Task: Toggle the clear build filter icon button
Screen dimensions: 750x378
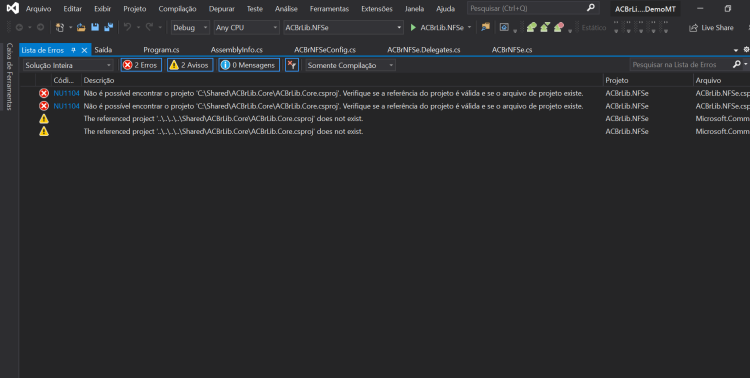Action: coord(292,65)
